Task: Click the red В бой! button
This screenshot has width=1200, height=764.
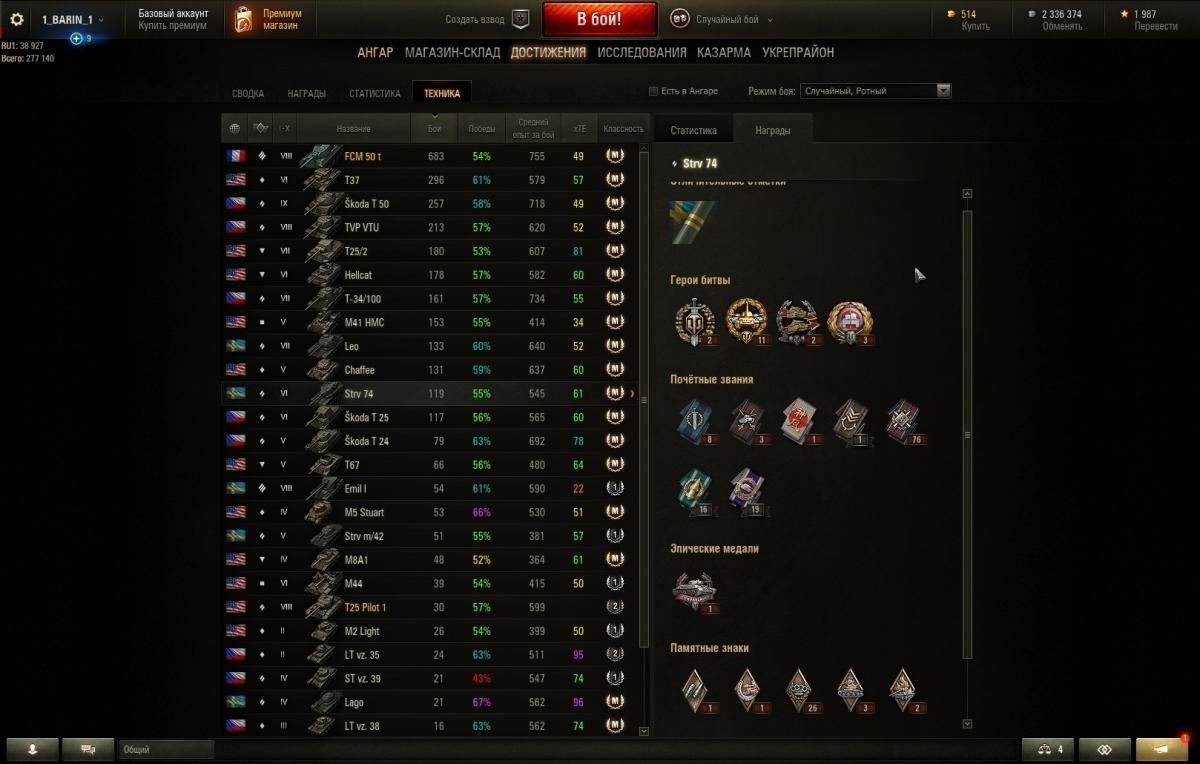Action: pos(599,19)
